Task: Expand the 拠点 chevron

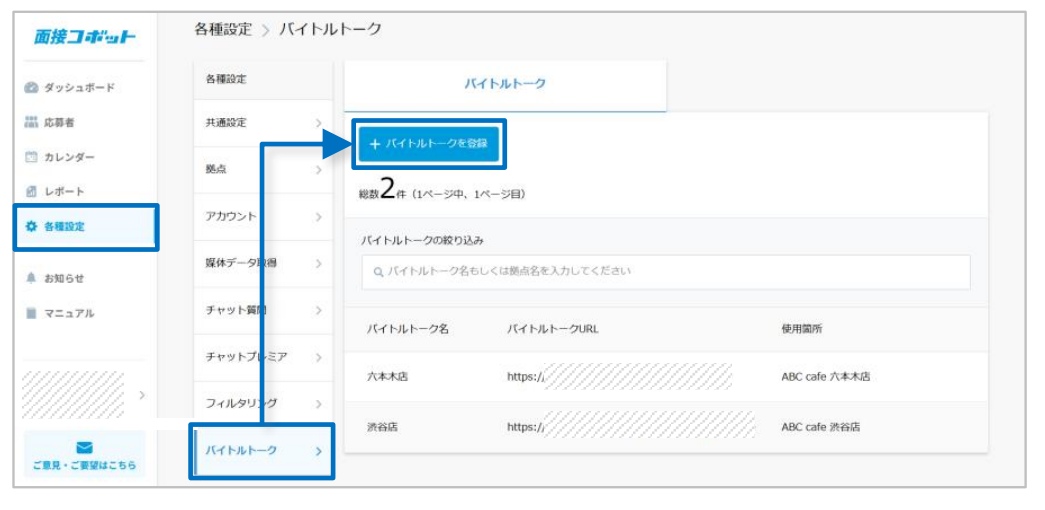Action: [x=318, y=169]
